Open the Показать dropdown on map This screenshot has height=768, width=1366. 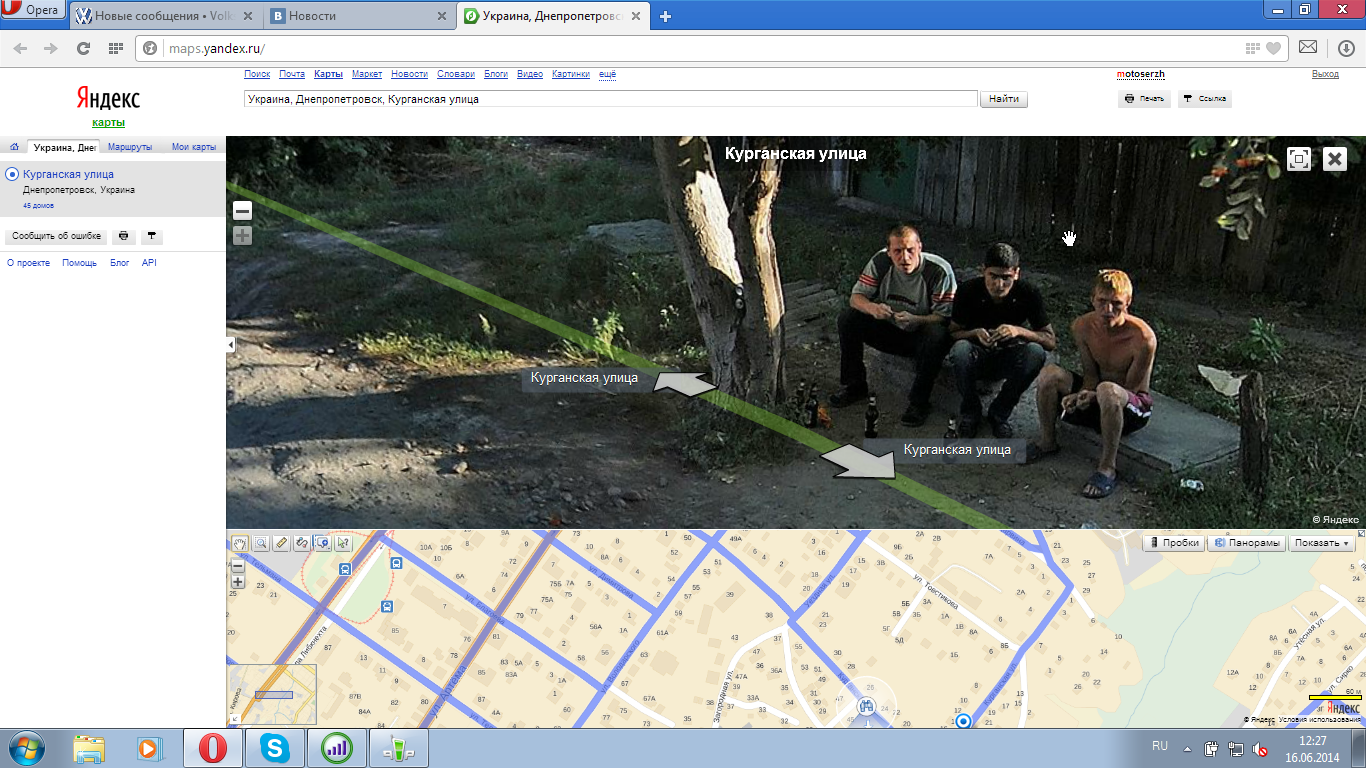click(x=1320, y=543)
